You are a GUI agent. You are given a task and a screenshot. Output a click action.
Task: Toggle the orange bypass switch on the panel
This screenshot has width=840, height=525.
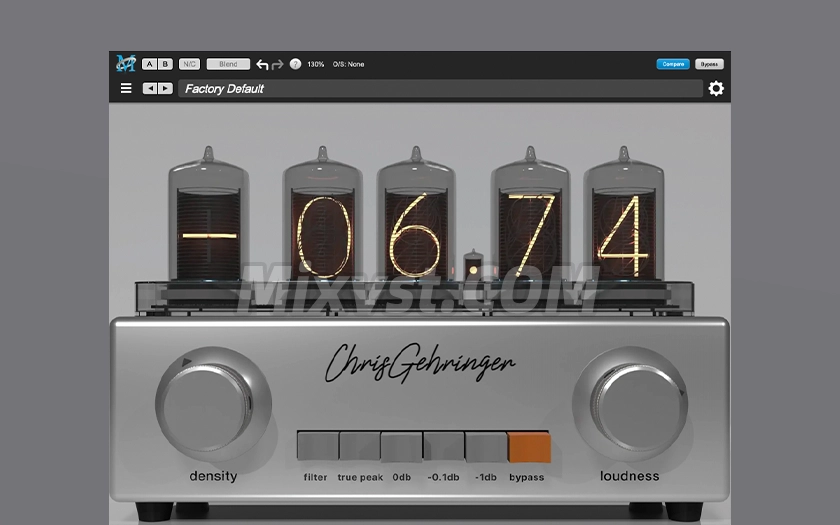pyautogui.click(x=529, y=447)
